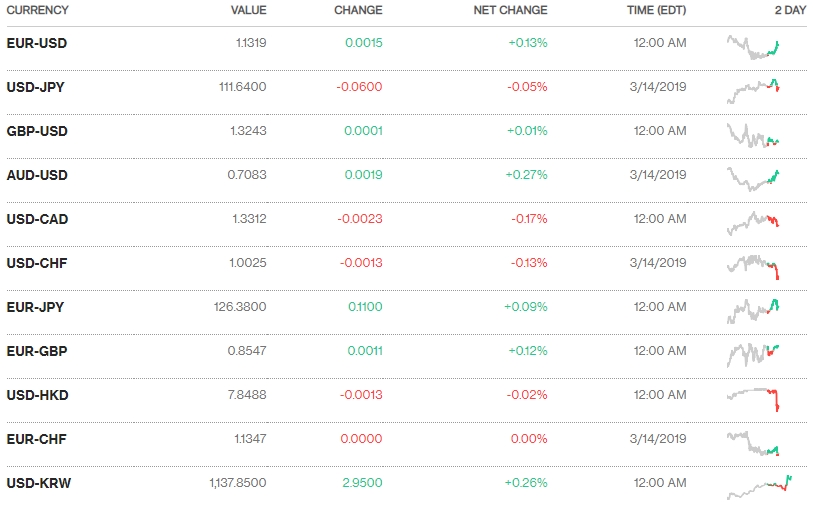Sort by the NET CHANGE column header
The width and height of the screenshot is (813, 506).
(x=510, y=10)
